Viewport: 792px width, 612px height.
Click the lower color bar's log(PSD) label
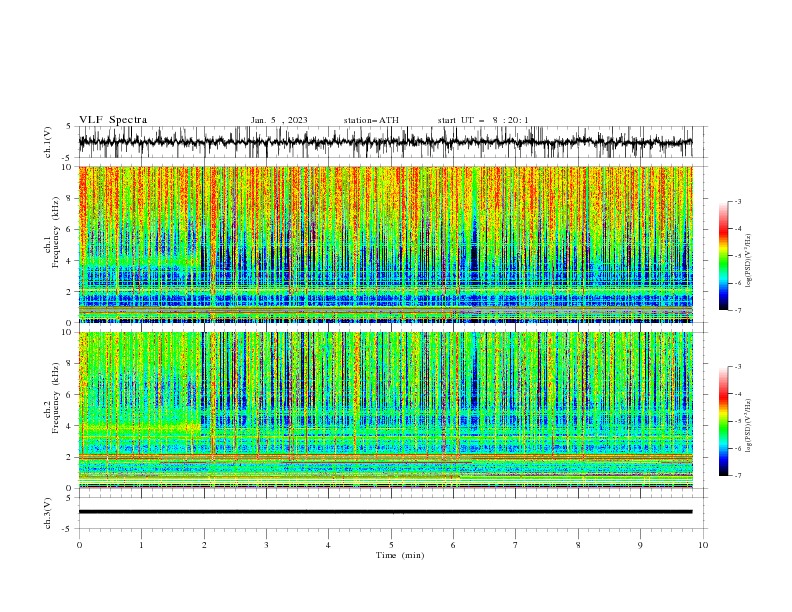click(748, 426)
